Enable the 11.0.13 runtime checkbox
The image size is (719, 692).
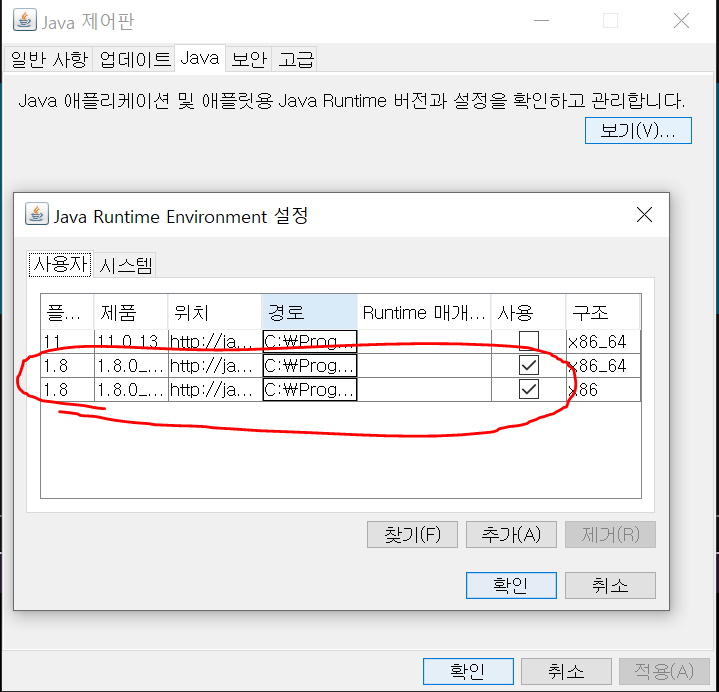[529, 341]
